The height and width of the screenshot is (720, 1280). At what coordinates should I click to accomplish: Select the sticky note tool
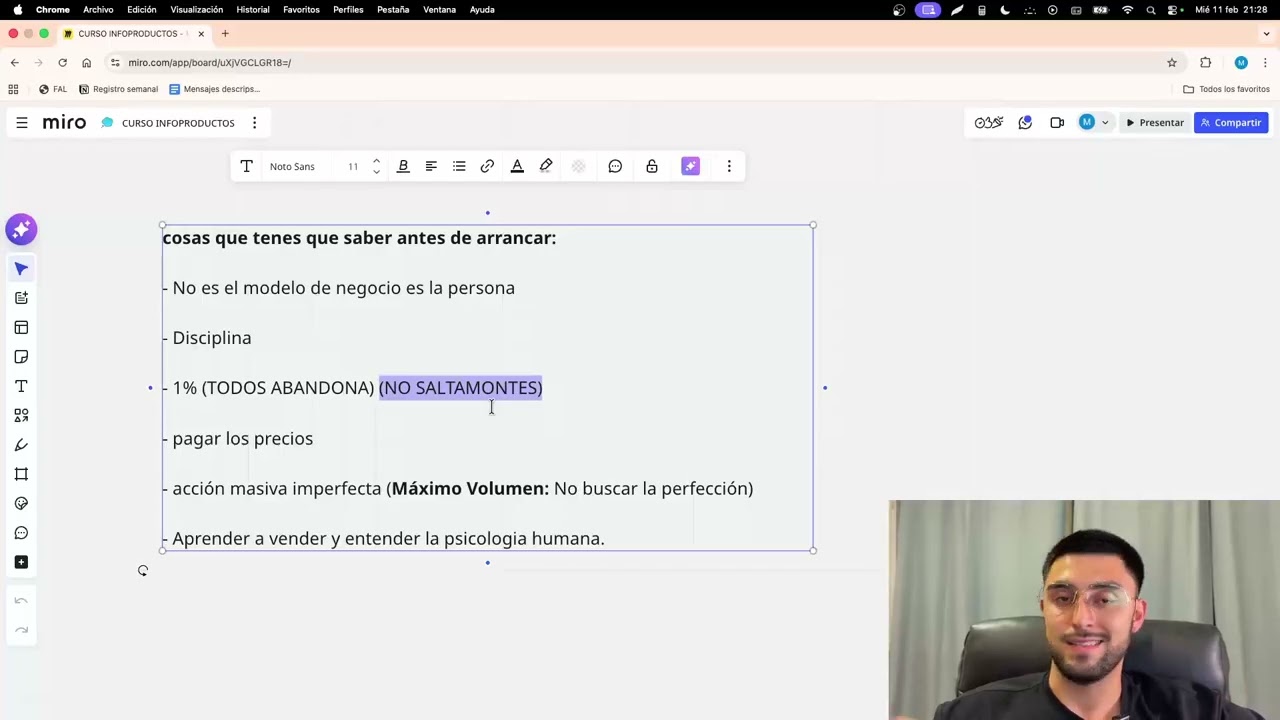21,357
